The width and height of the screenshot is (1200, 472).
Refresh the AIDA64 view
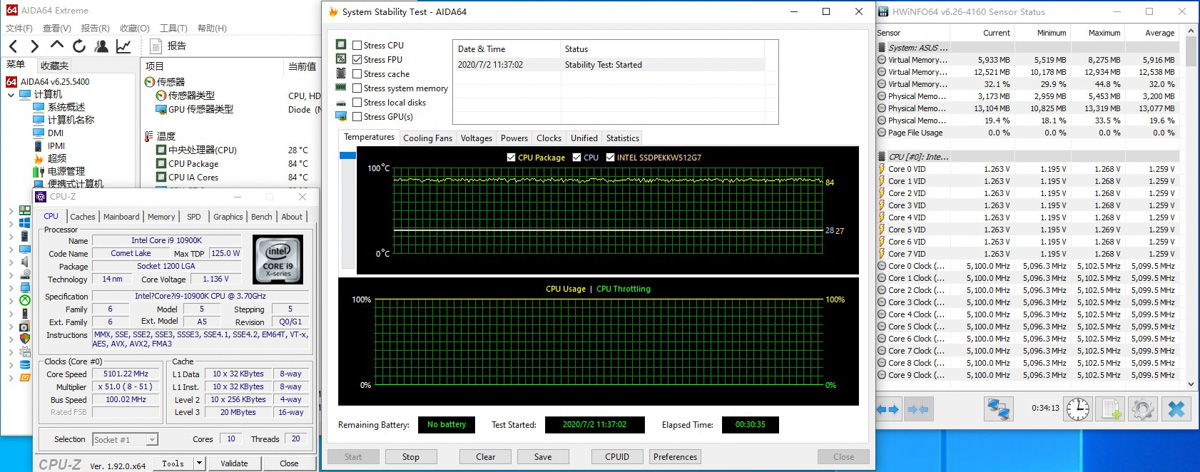(79, 46)
